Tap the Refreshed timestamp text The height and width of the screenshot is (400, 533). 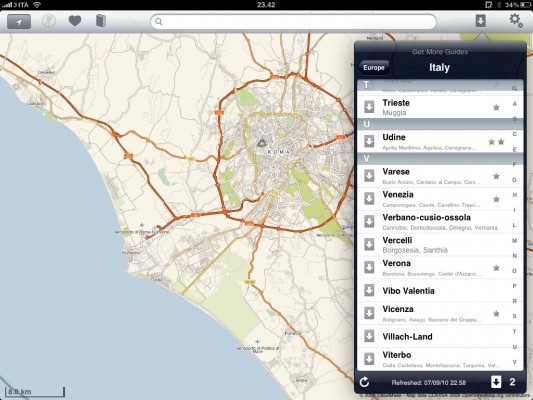[x=429, y=383]
